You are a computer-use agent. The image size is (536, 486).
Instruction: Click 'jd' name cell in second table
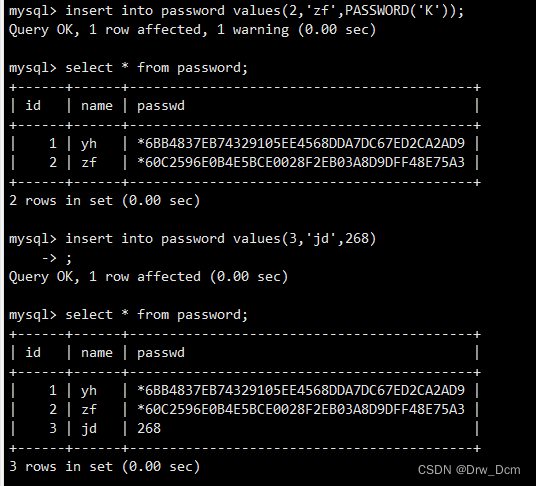pyautogui.click(x=89, y=429)
